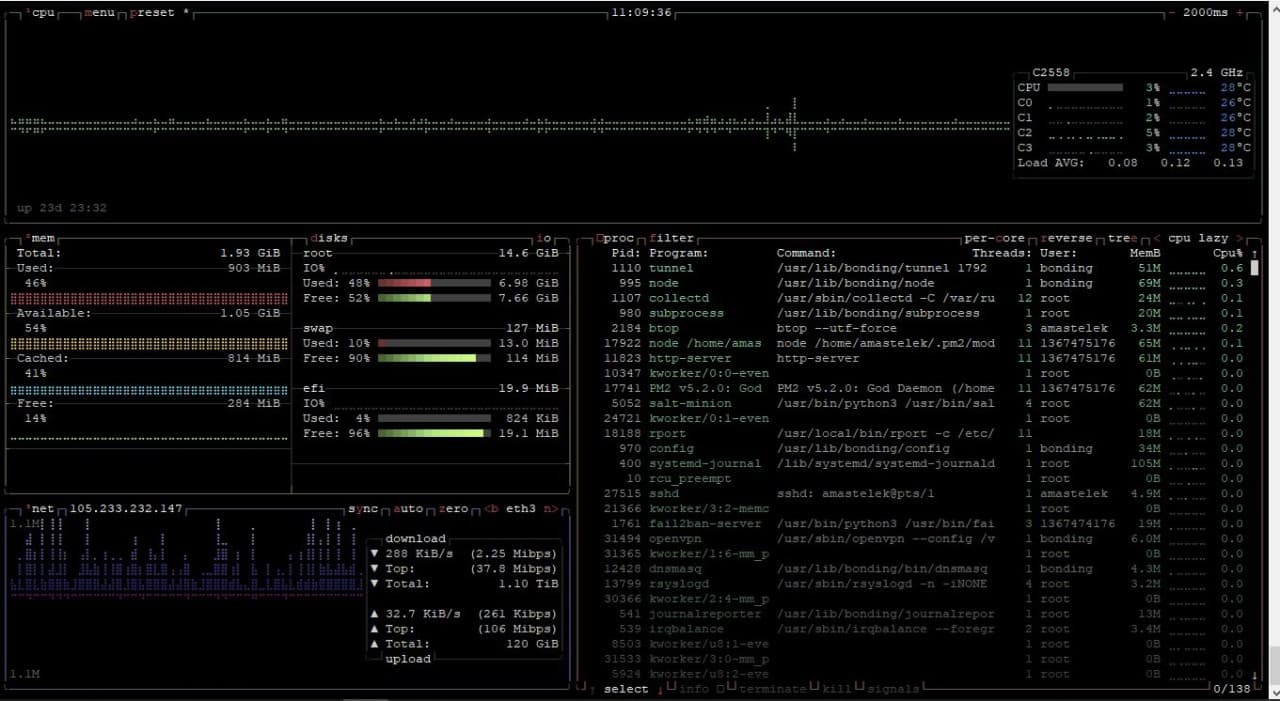Switch disks box into io mode
This screenshot has width=1280, height=701.
pos(545,238)
